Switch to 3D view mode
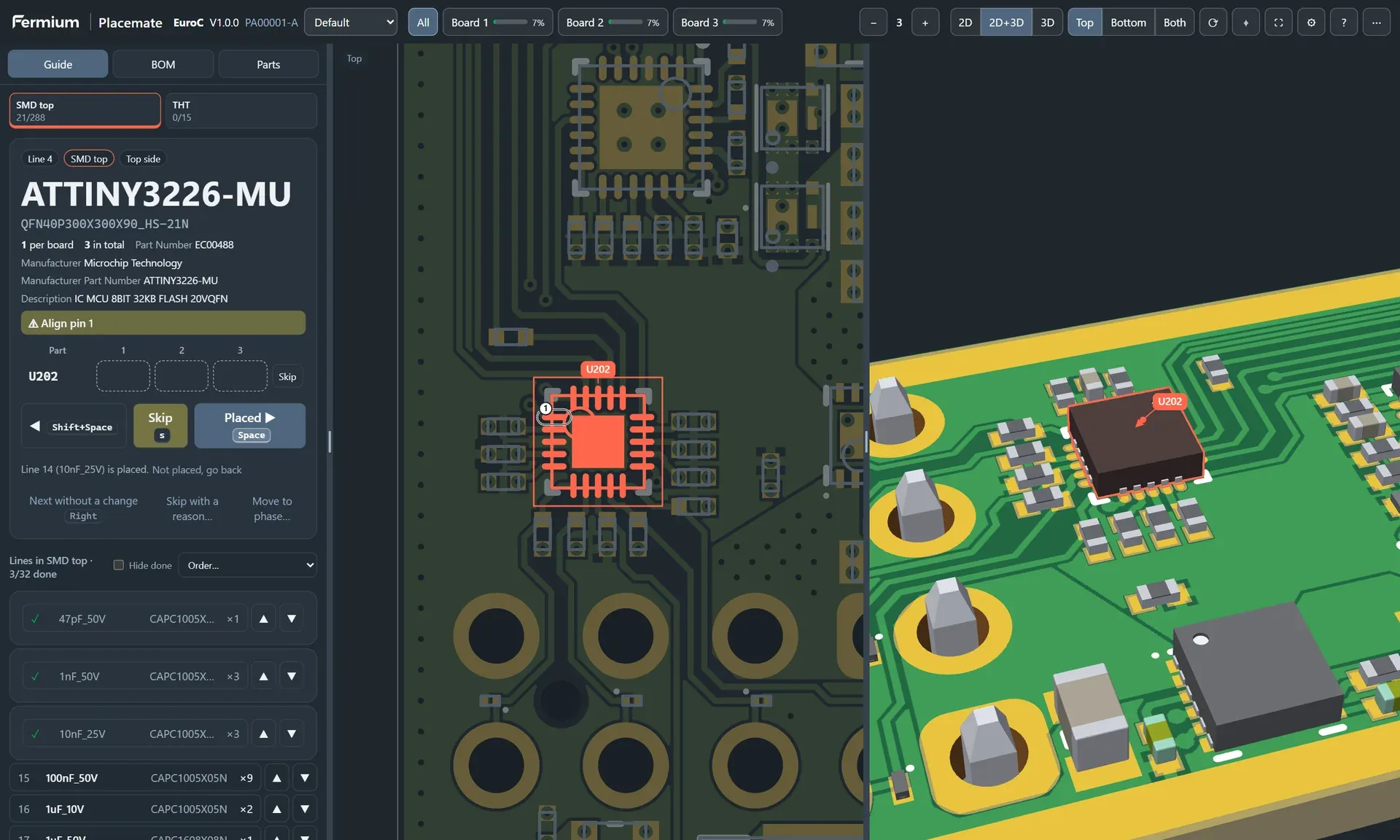The image size is (1400, 840). (x=1047, y=23)
